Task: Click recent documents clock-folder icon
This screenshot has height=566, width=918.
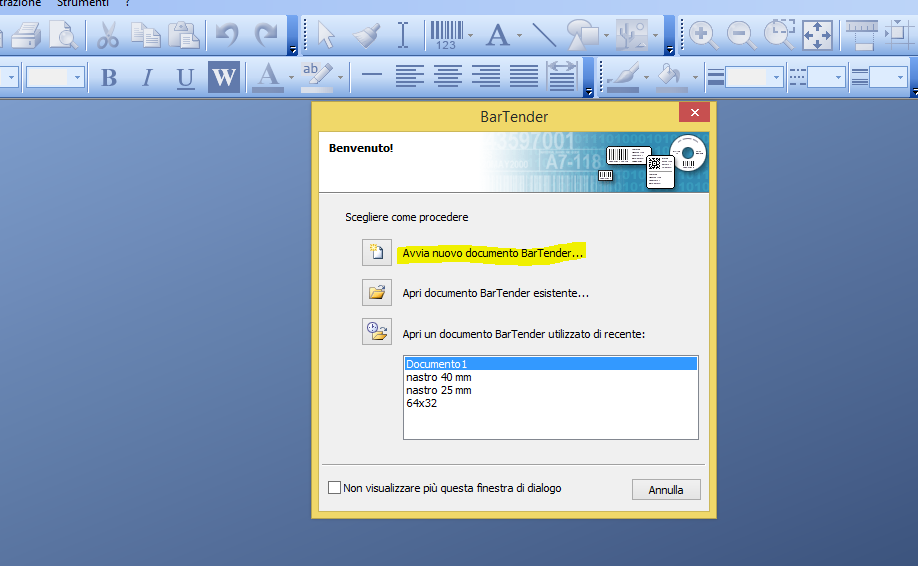Action: click(x=376, y=331)
